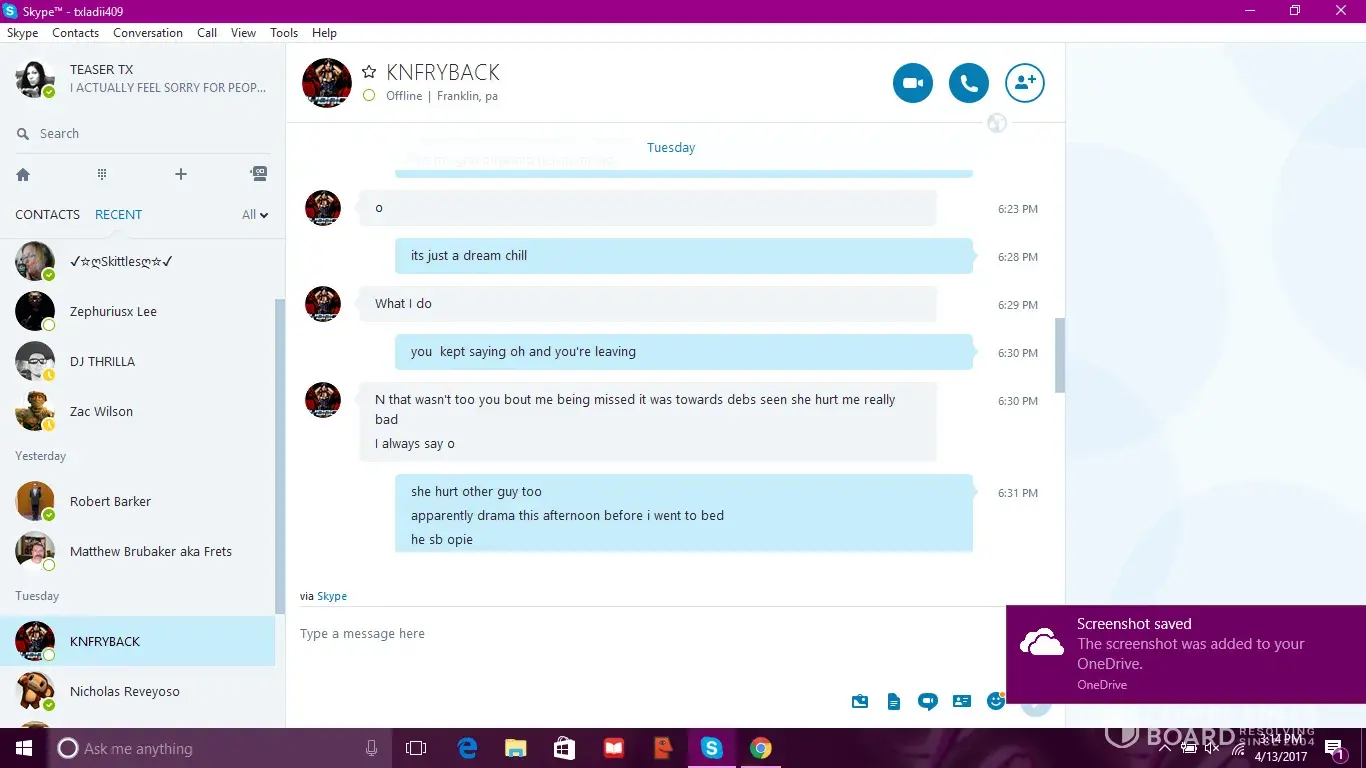Click the Cortana microphone icon
Screen dimensions: 1366x768
tap(371, 748)
